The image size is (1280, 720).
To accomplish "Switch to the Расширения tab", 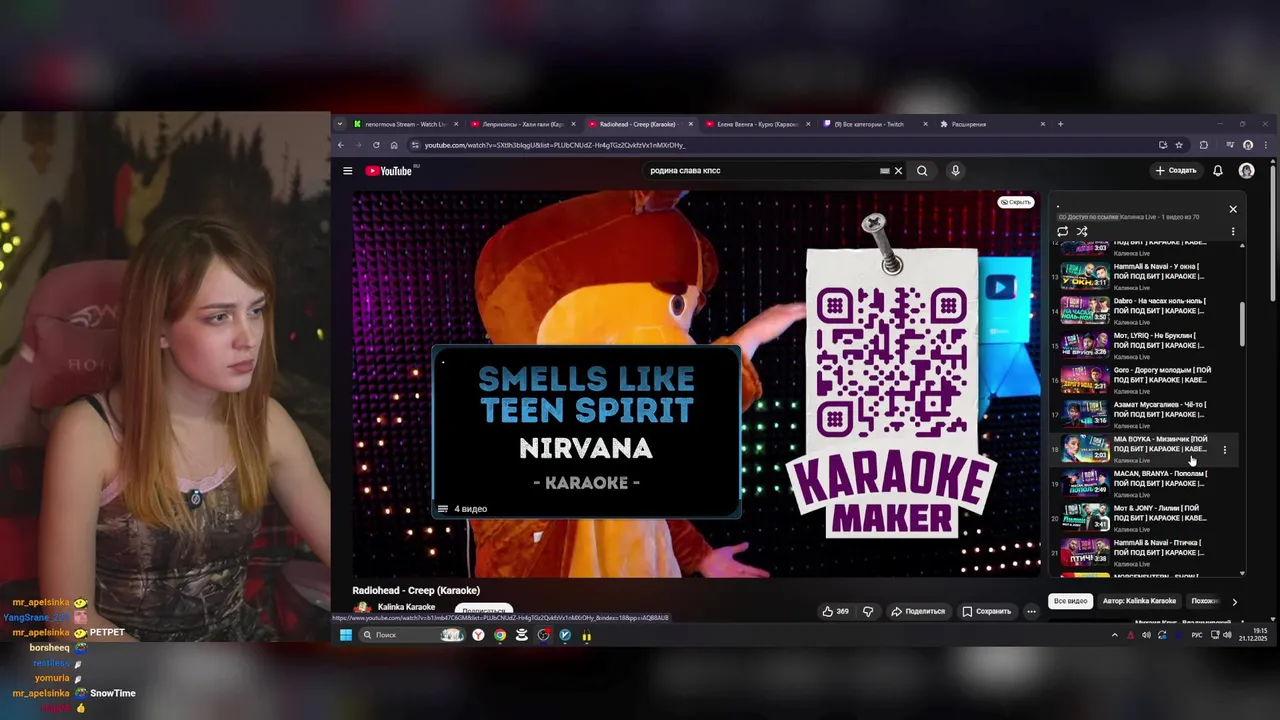I will point(990,124).
